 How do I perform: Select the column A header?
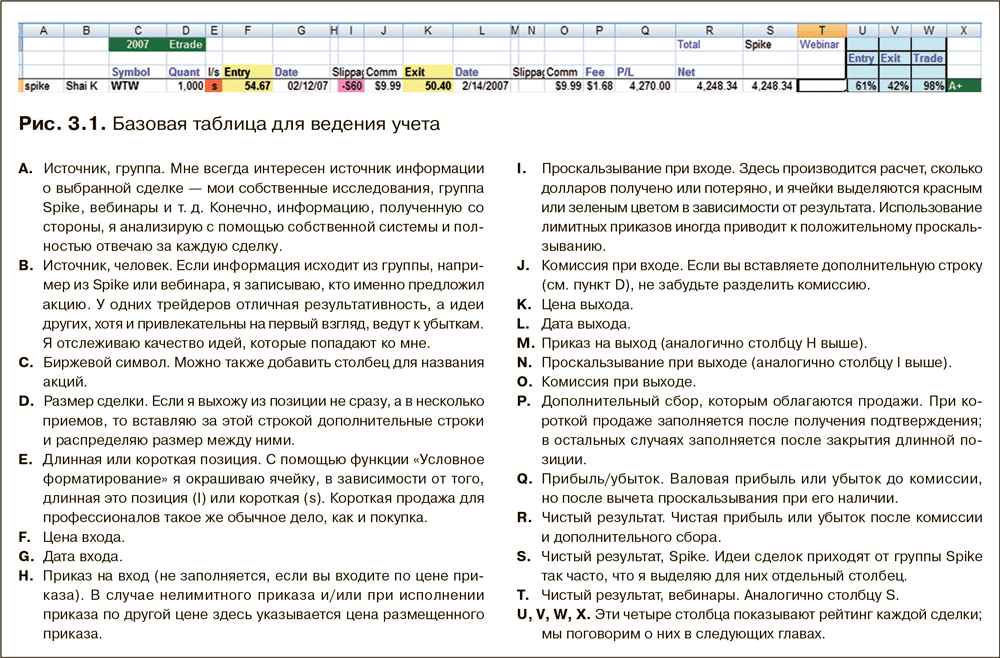point(41,31)
